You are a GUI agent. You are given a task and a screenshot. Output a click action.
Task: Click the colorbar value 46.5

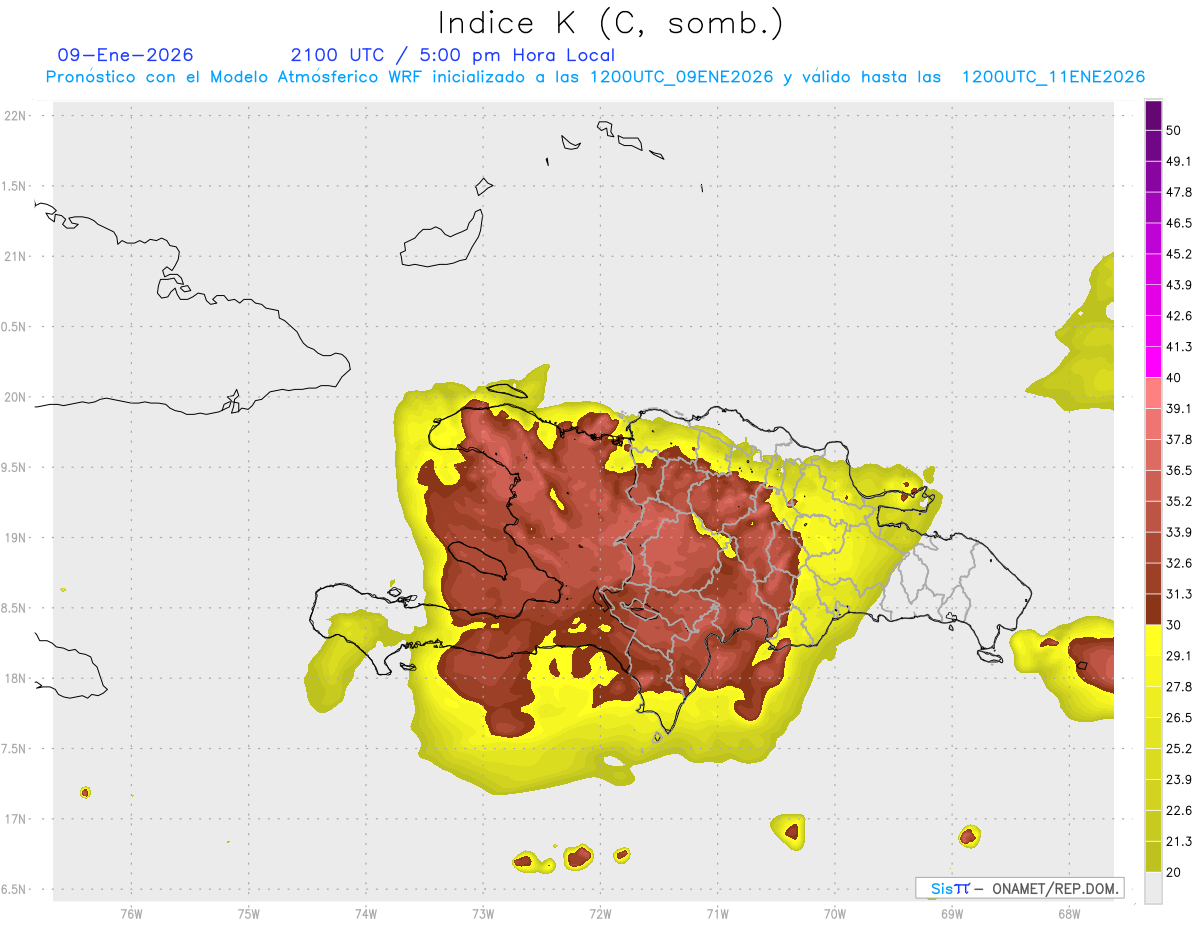(1178, 223)
